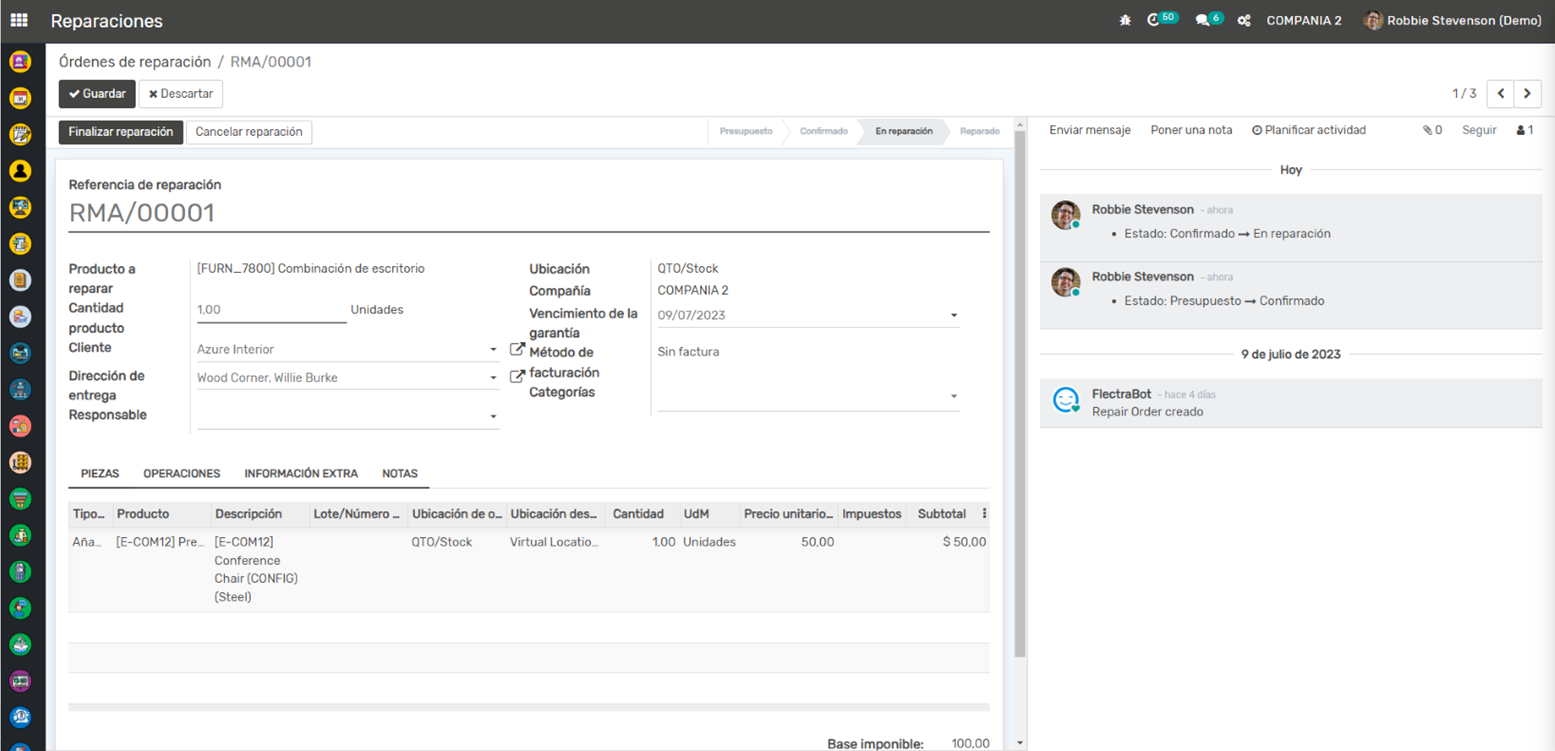Click Reparado status stage
Viewport: 1555px width, 751px height.
(979, 131)
